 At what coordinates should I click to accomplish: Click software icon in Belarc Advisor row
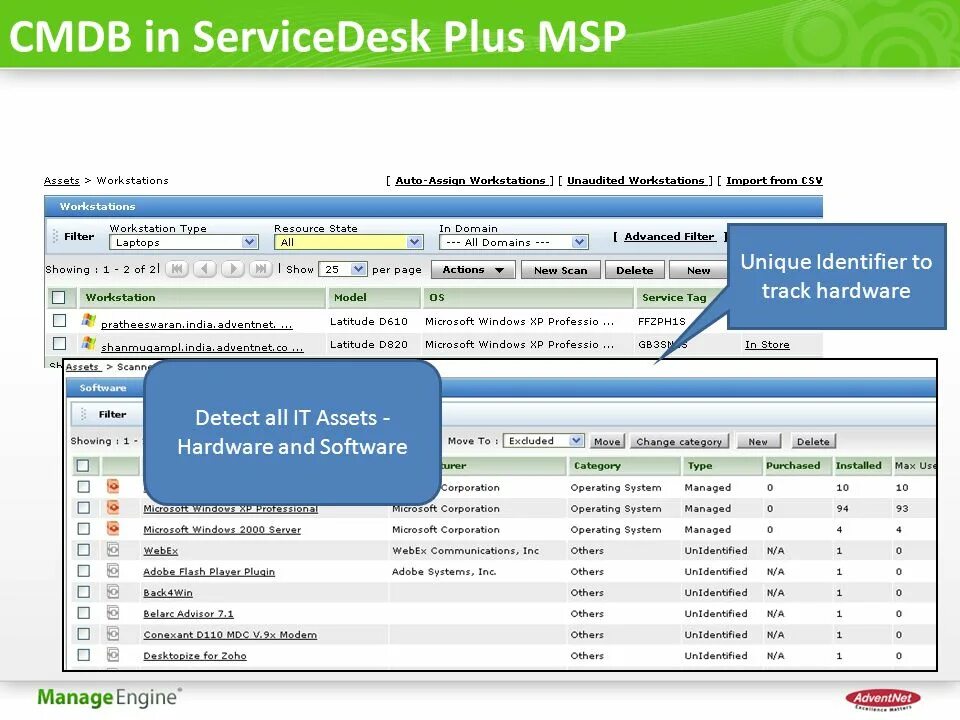113,613
